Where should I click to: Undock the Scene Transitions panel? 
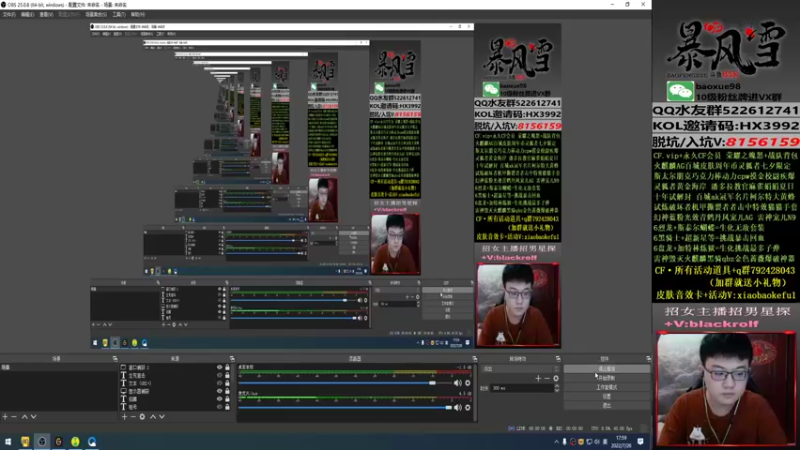(558, 359)
